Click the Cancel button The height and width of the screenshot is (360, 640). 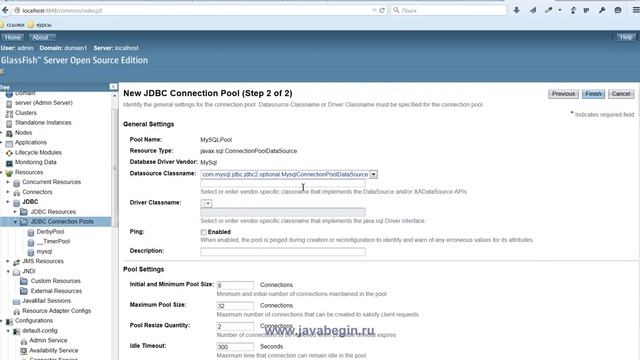click(621, 94)
